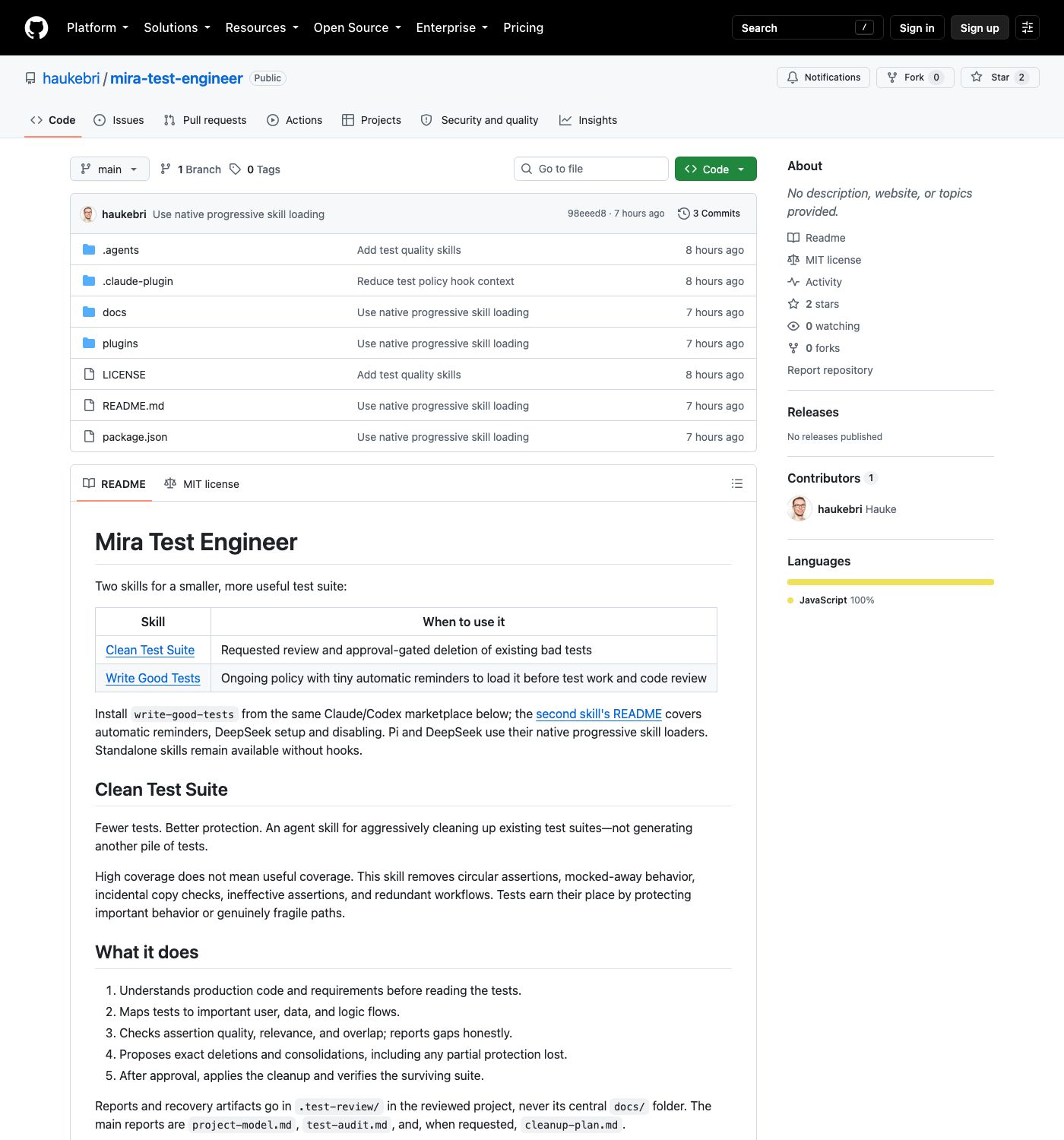
Task: Select the README tab in file viewer
Action: [115, 484]
